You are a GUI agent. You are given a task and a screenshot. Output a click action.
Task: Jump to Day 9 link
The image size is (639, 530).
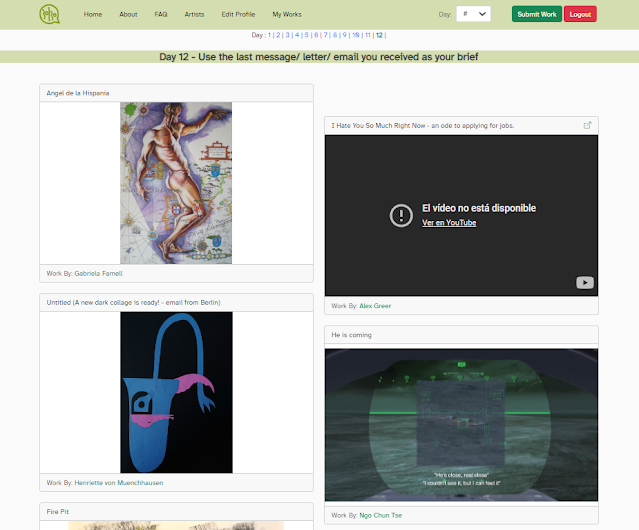click(x=344, y=35)
